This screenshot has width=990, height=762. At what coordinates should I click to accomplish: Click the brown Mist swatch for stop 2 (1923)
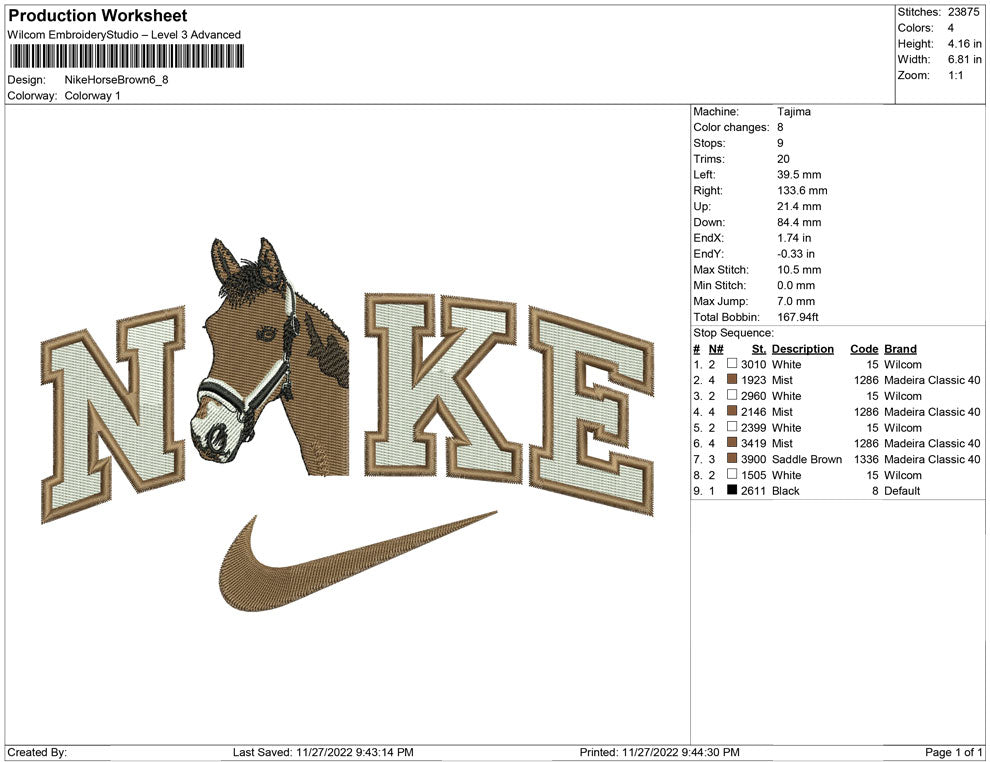pos(732,379)
